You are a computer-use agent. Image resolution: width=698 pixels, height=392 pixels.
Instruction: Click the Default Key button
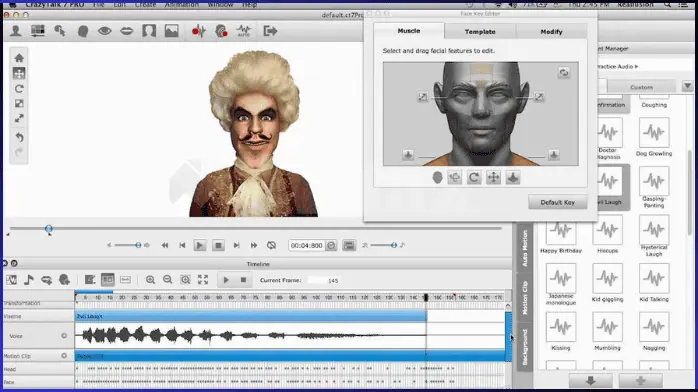pos(557,202)
